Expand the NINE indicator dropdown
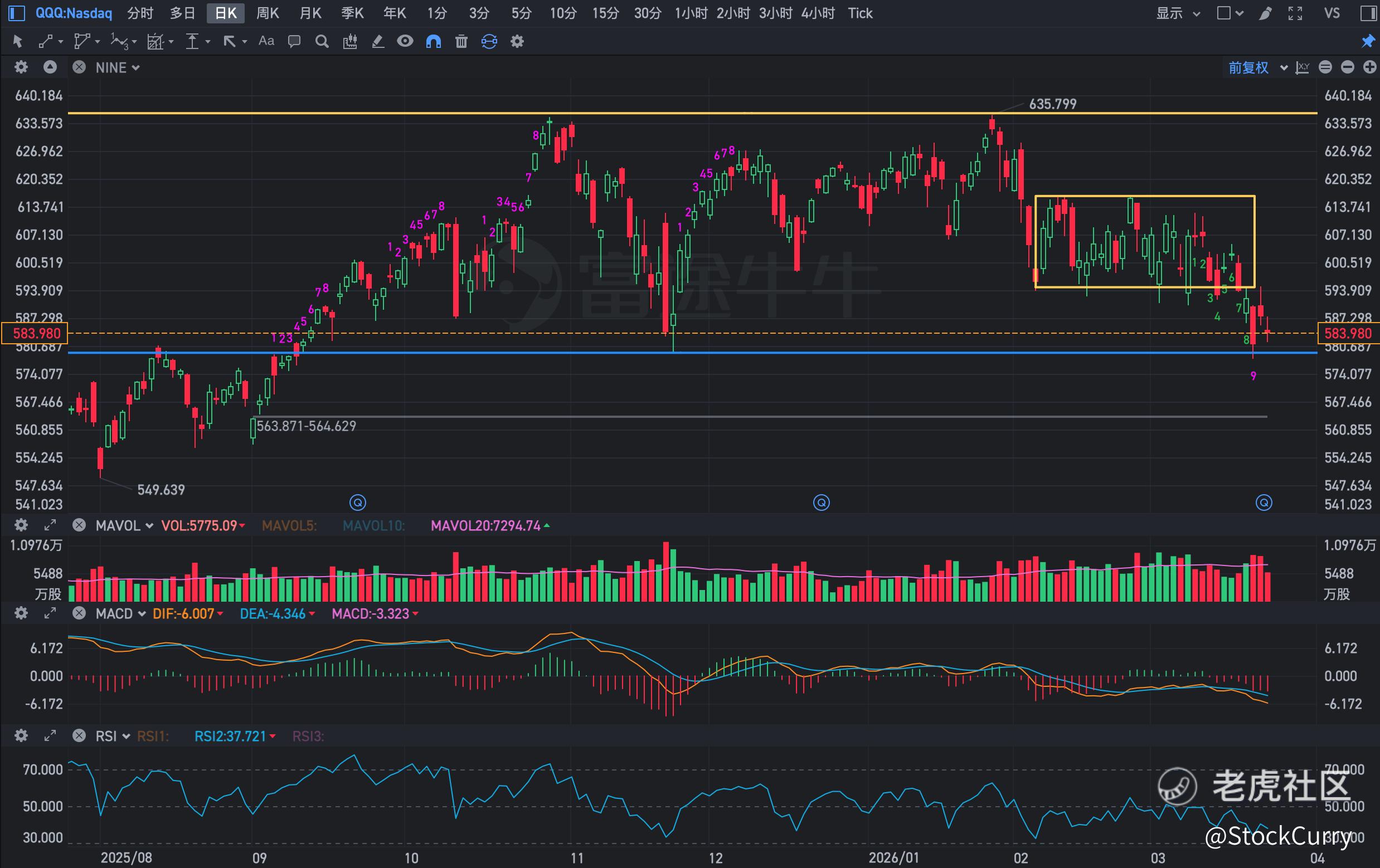 point(118,67)
